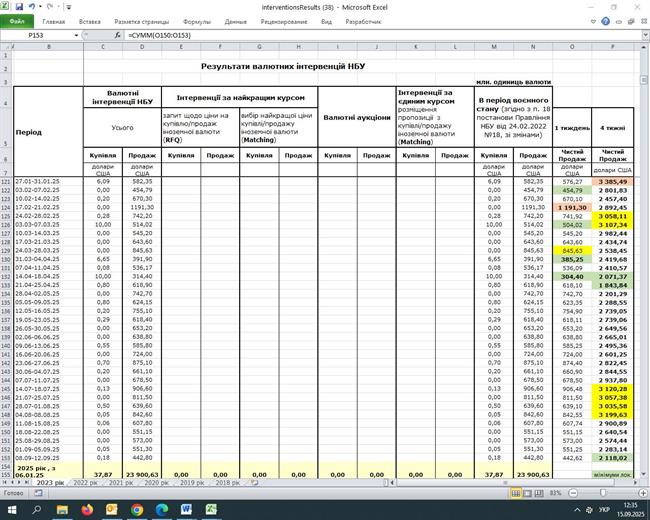Click the workbook window close icon
The image size is (650, 520).
pyautogui.click(x=643, y=22)
